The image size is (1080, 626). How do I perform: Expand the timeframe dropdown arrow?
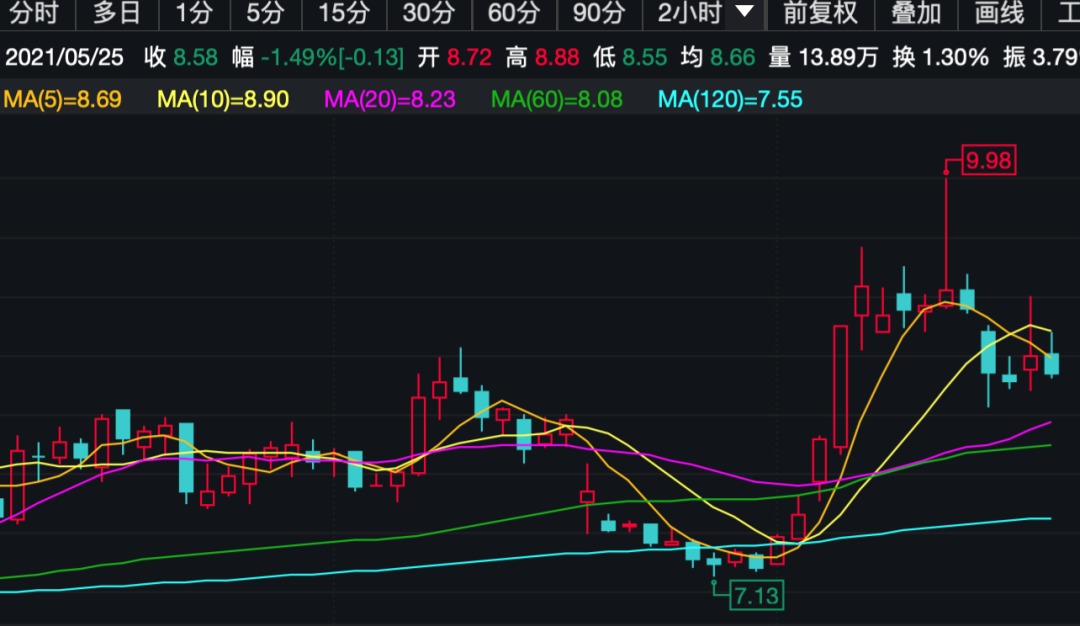point(745,13)
